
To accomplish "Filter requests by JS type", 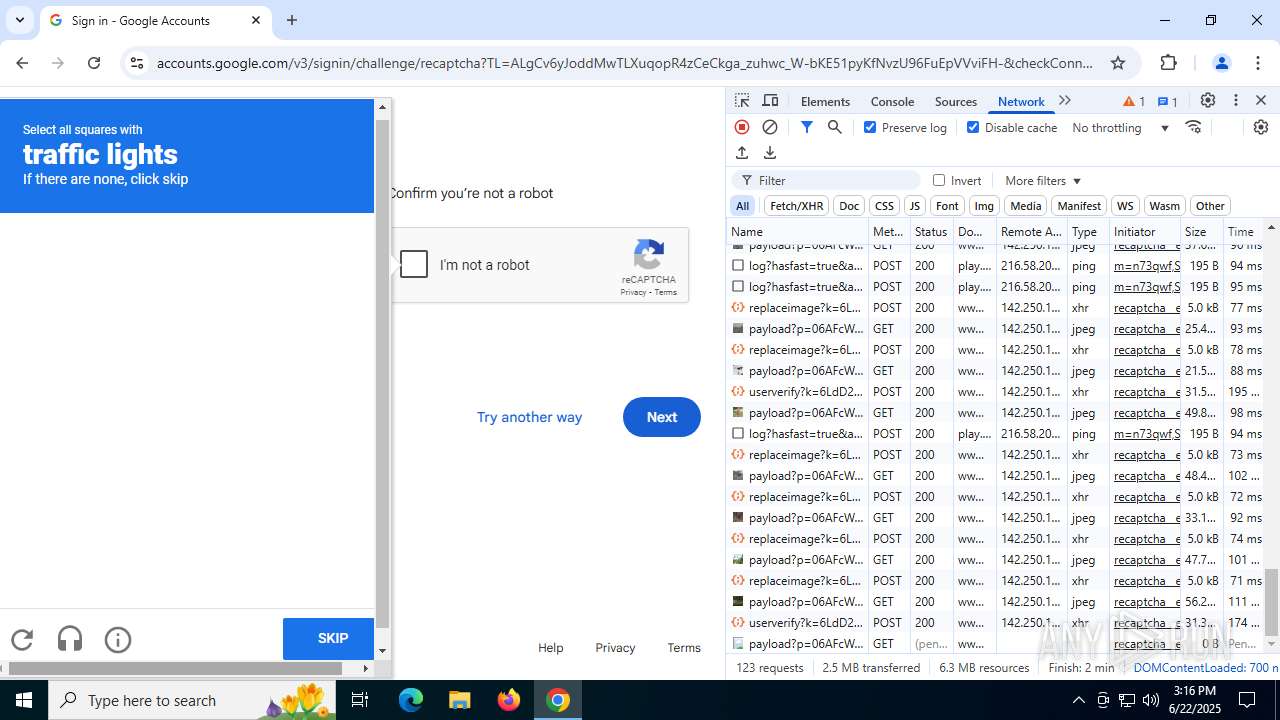I will coord(914,206).
